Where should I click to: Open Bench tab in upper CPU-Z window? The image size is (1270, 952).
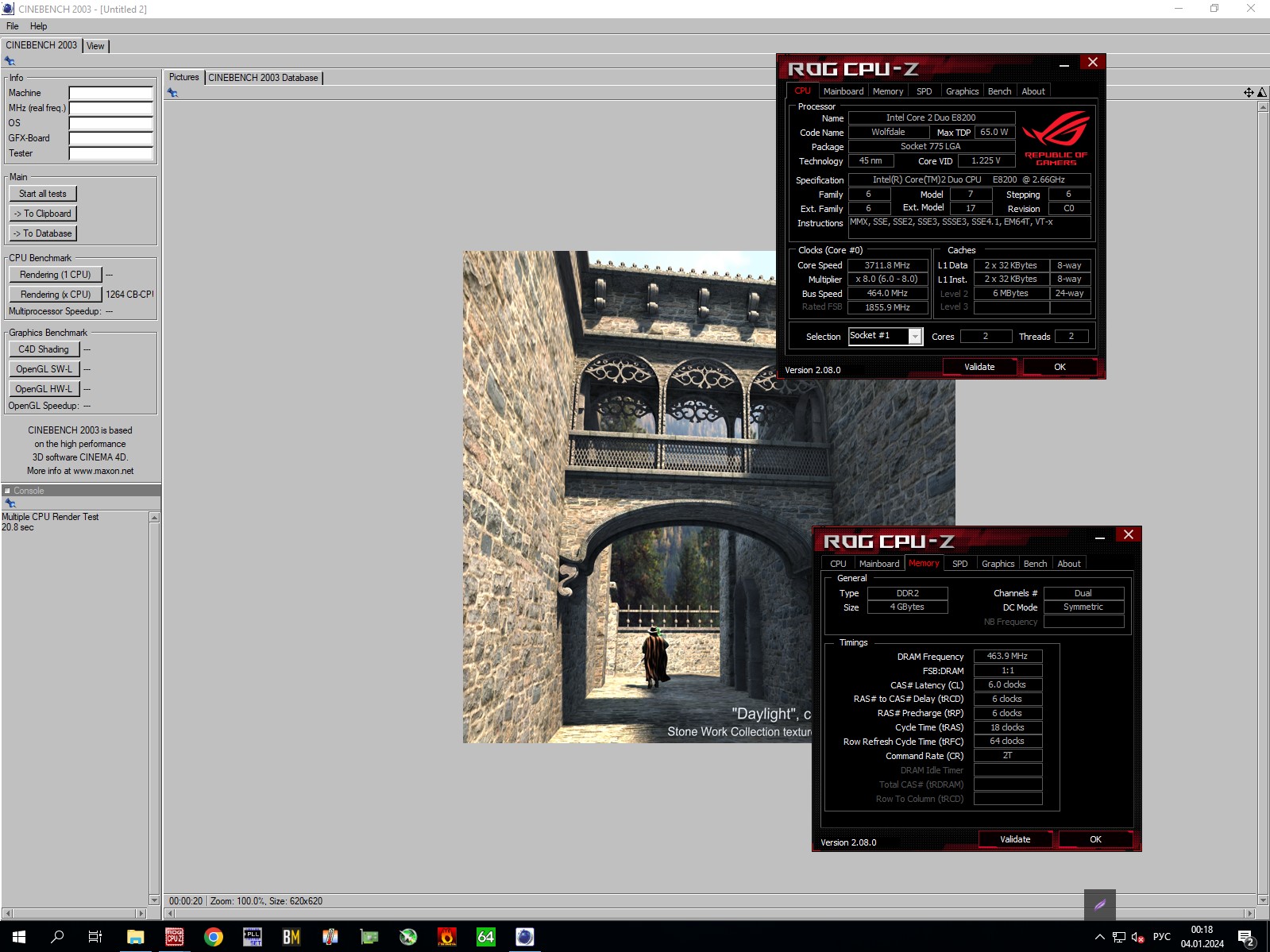pos(999,91)
